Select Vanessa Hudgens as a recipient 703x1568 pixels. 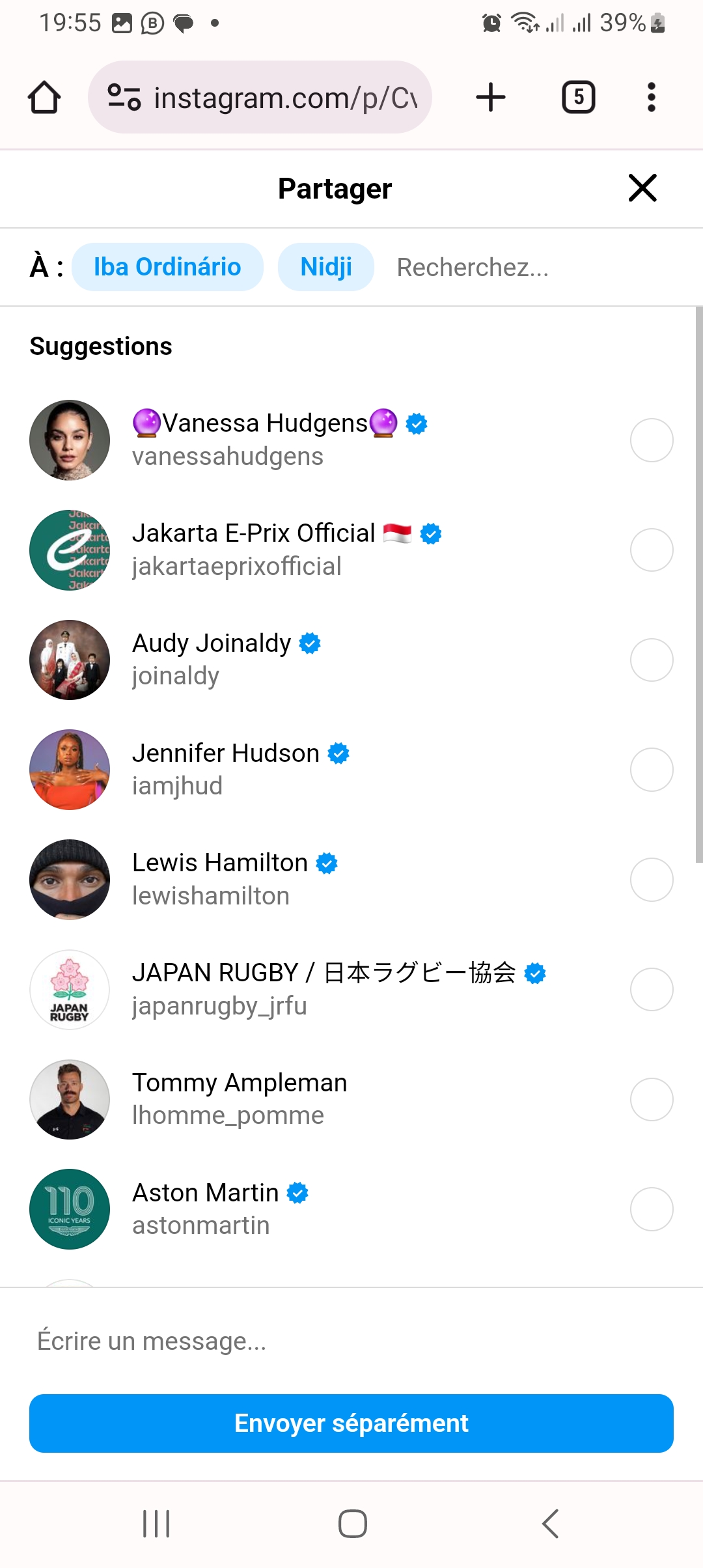tap(652, 440)
